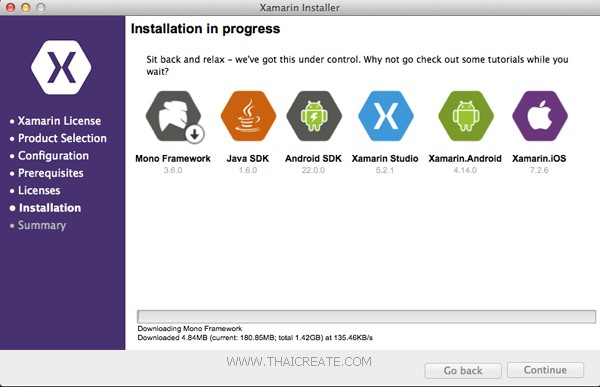
Task: Click the "Android SDK" label
Action: coord(313,158)
